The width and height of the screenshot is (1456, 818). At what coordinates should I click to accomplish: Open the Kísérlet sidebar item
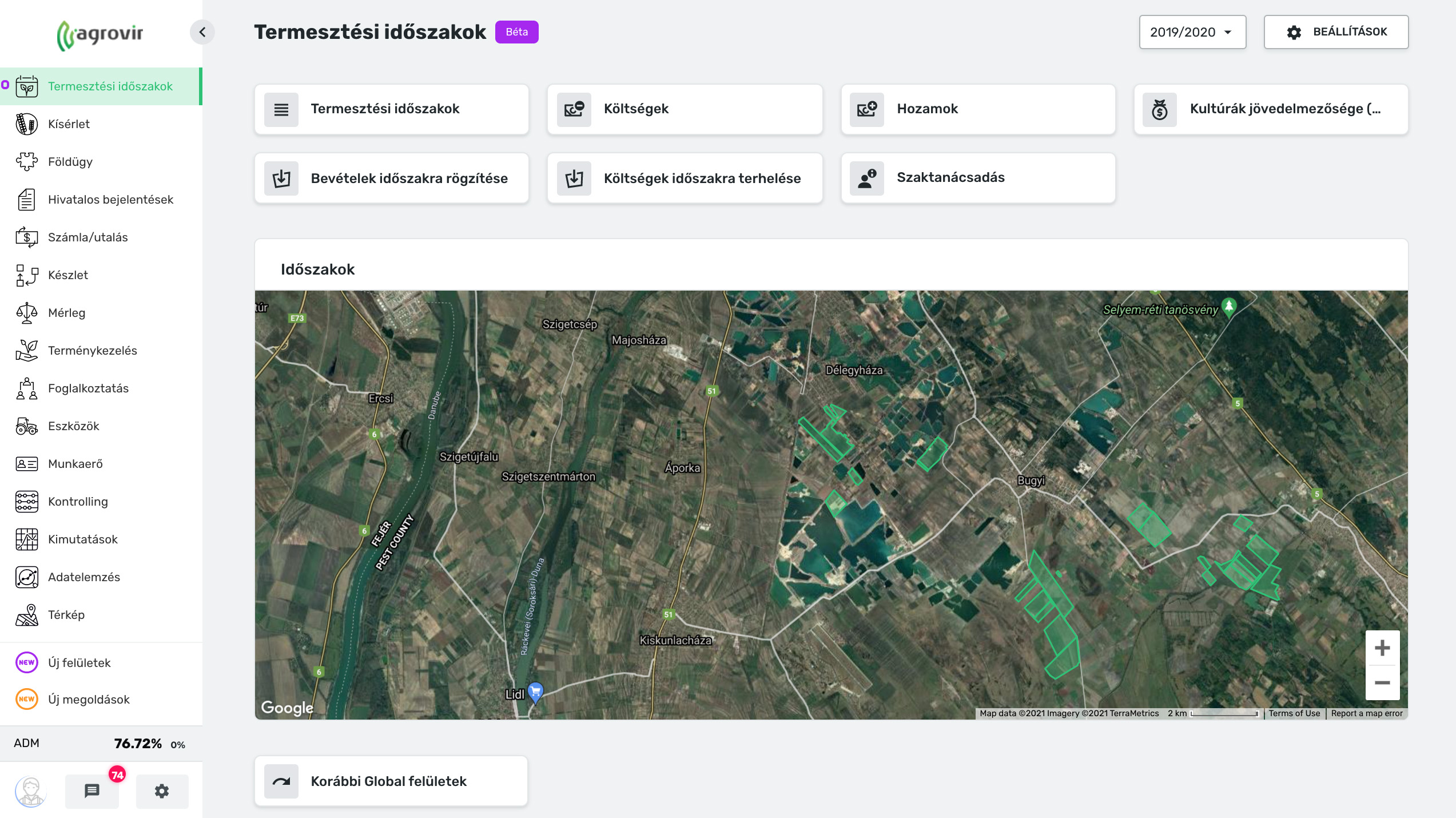pos(100,124)
